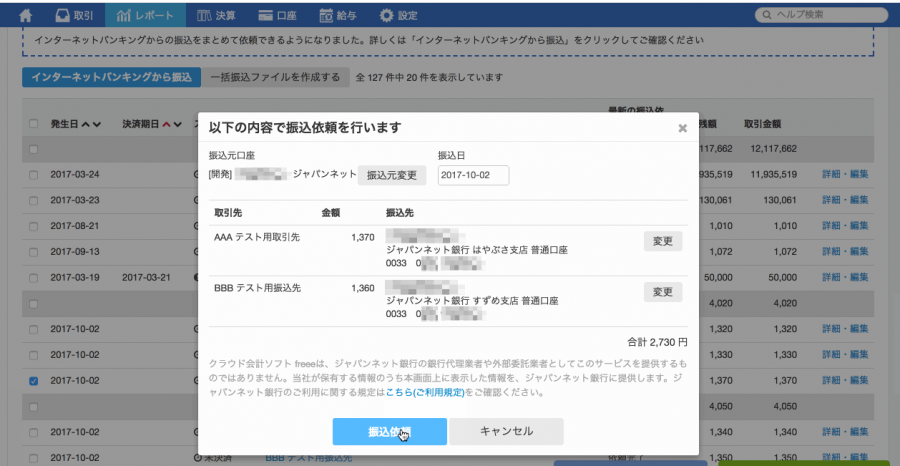The height and width of the screenshot is (466, 900).
Task: Open the レポート menu
Action: [145, 16]
